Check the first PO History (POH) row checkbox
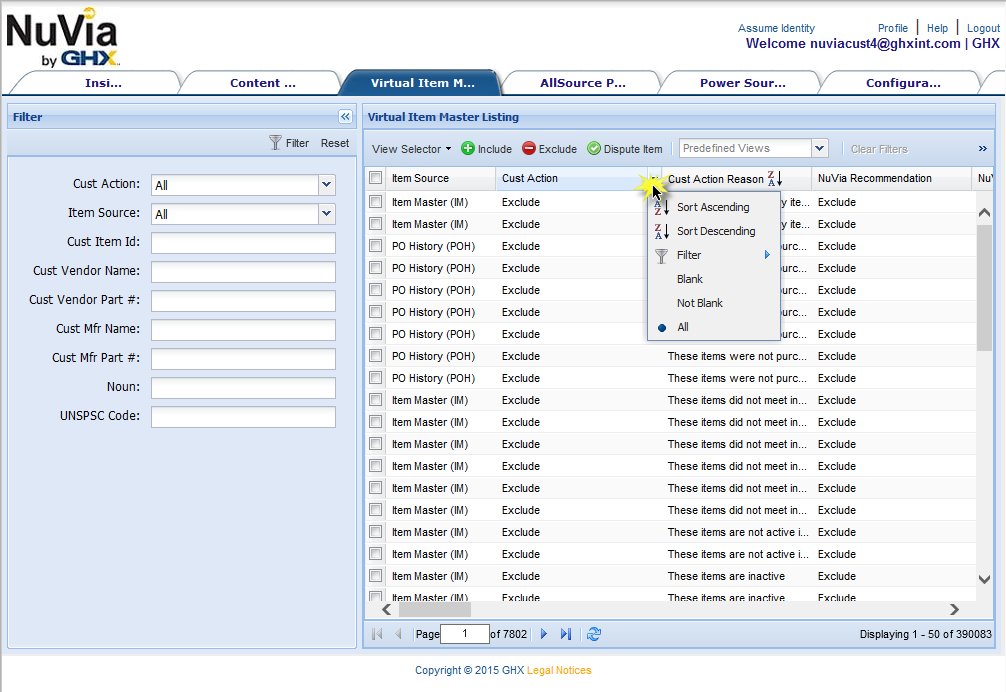 pos(376,246)
